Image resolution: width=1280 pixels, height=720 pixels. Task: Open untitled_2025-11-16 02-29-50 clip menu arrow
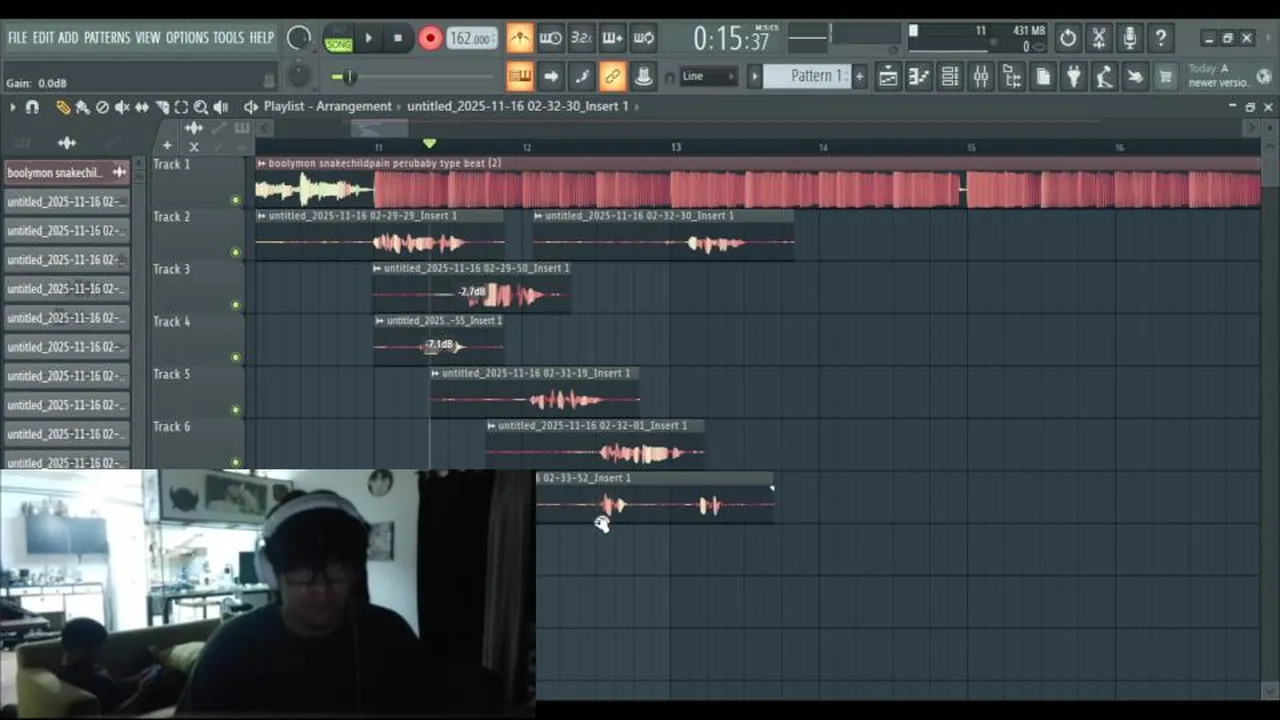(x=377, y=268)
